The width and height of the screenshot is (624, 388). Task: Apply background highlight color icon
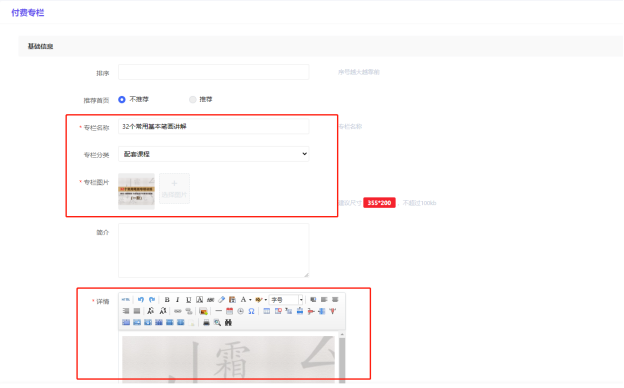click(259, 300)
